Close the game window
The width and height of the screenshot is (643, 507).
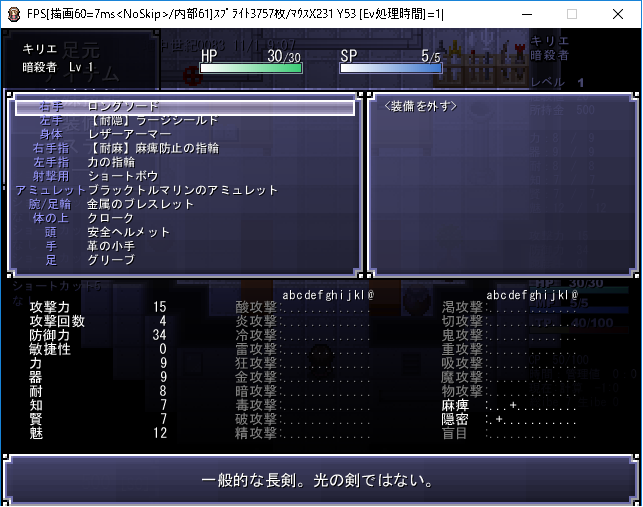coord(618,14)
